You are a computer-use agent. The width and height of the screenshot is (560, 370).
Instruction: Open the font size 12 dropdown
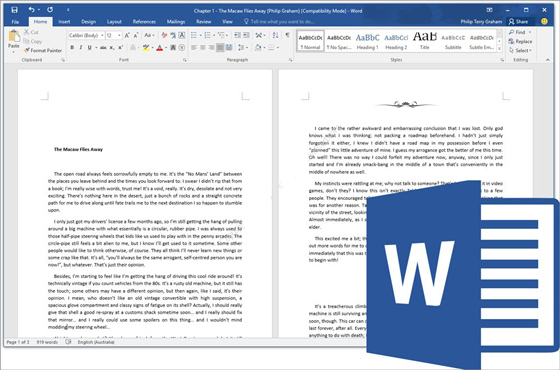click(x=119, y=35)
